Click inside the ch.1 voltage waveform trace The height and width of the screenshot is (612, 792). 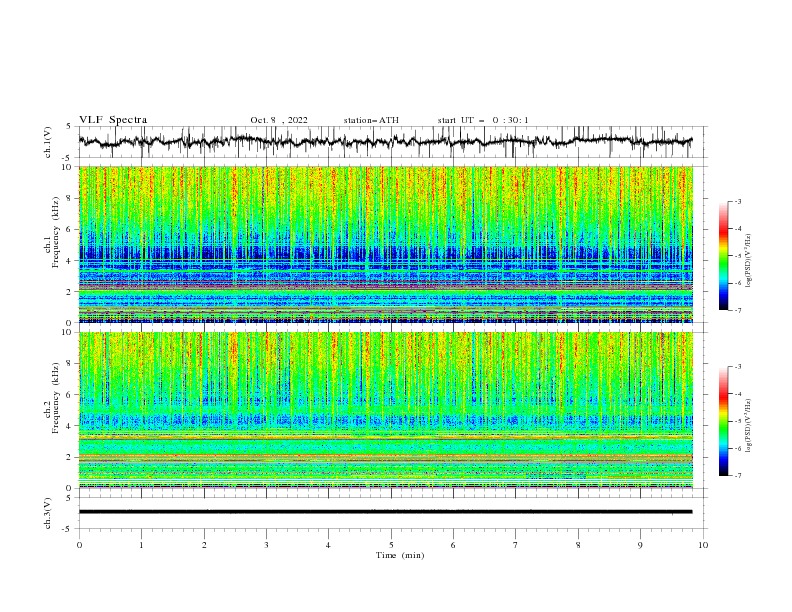pos(385,142)
